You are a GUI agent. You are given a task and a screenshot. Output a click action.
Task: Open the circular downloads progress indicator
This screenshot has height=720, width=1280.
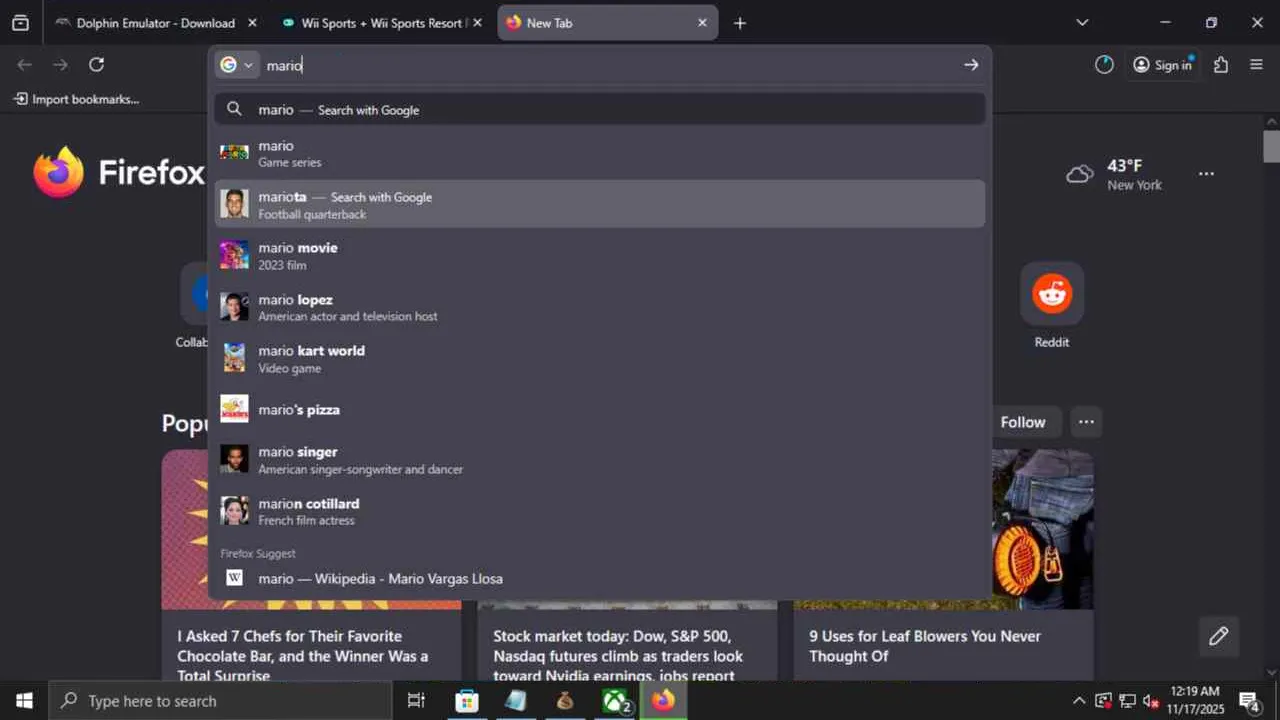coord(1104,65)
